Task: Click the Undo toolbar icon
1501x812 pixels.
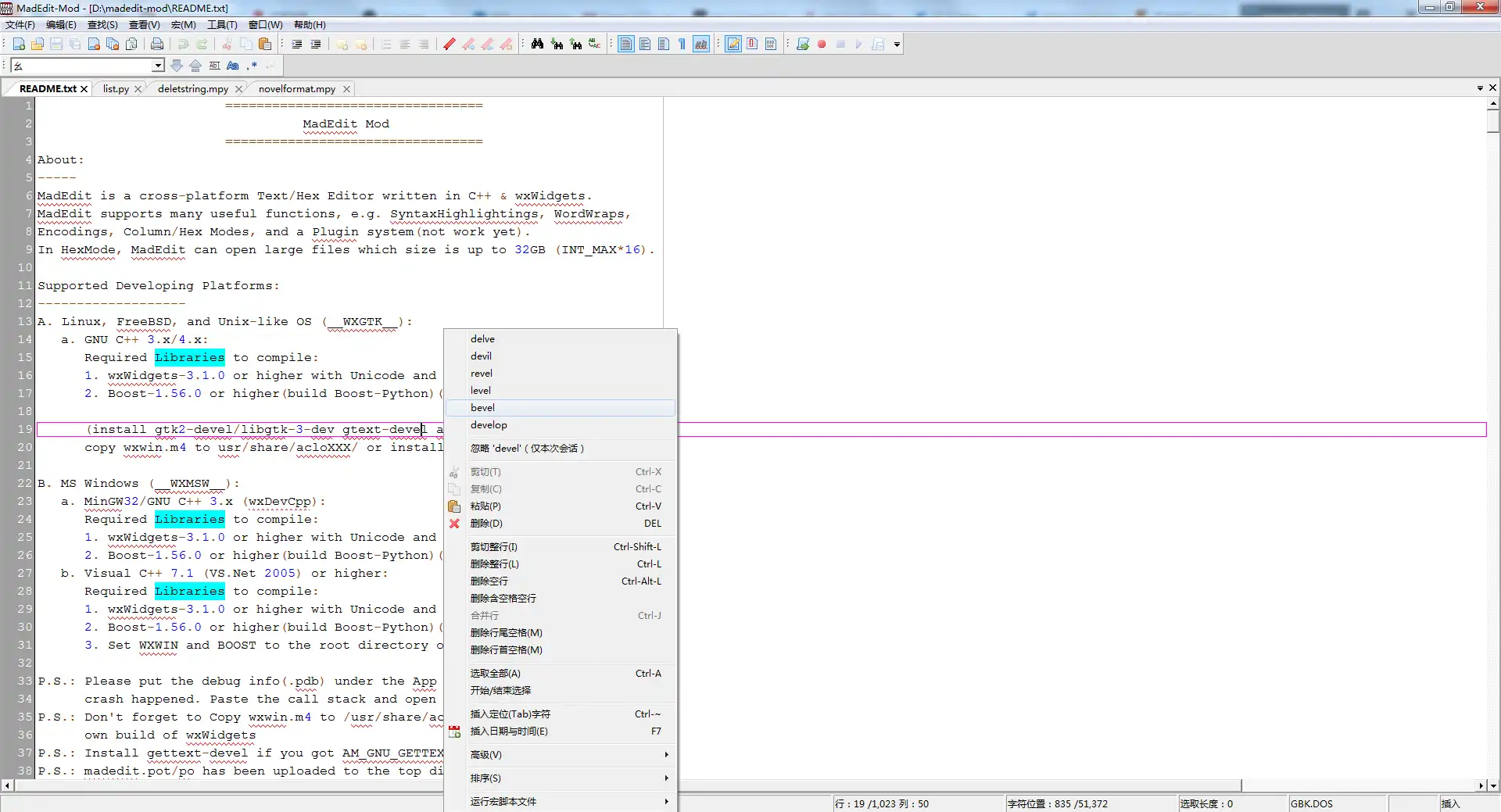Action: [x=183, y=45]
